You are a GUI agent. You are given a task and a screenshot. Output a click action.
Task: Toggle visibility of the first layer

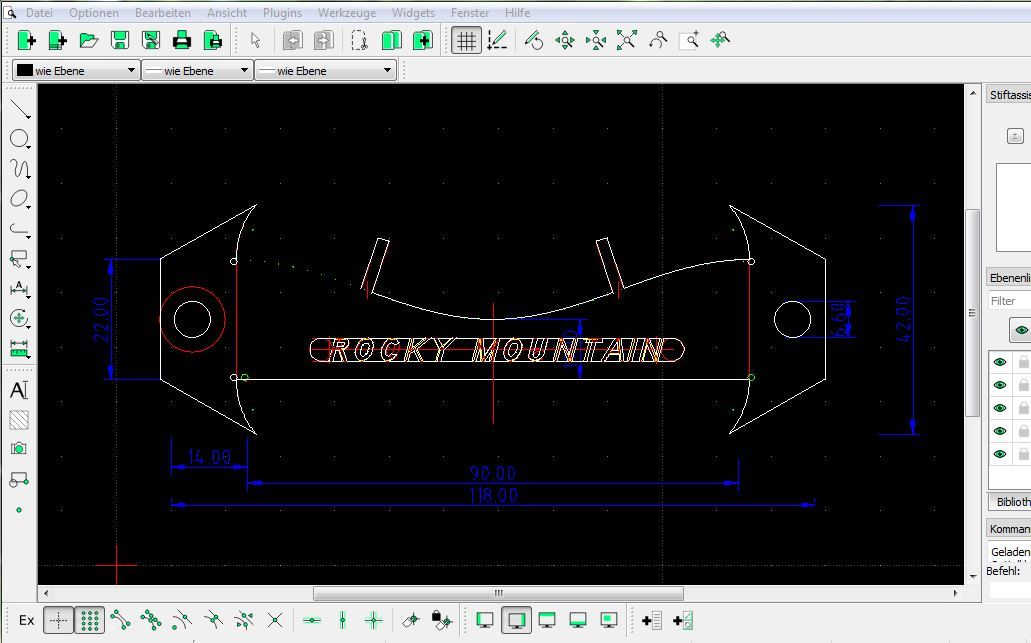click(x=999, y=362)
